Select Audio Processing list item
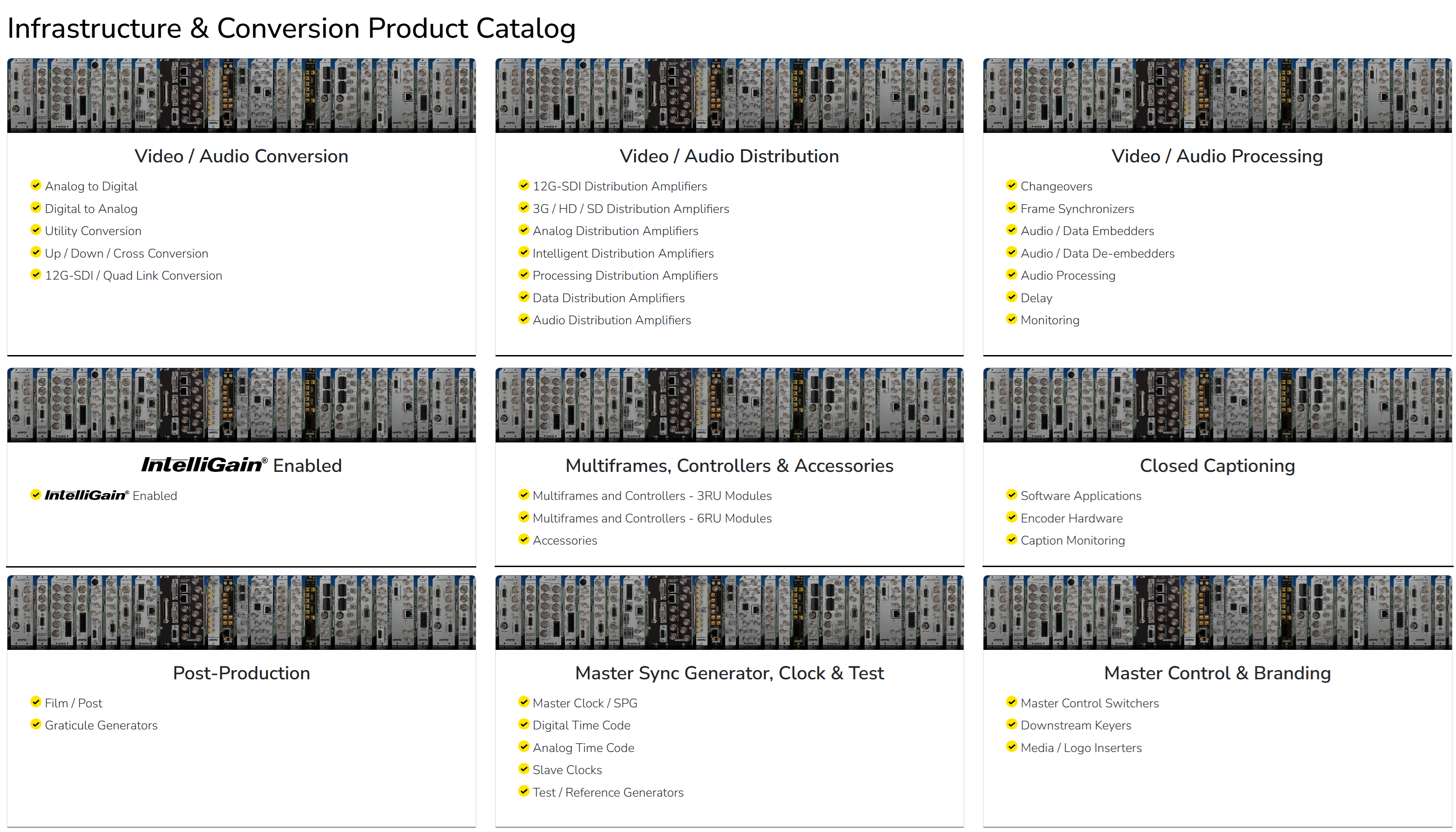The image size is (1456, 832). point(1067,275)
